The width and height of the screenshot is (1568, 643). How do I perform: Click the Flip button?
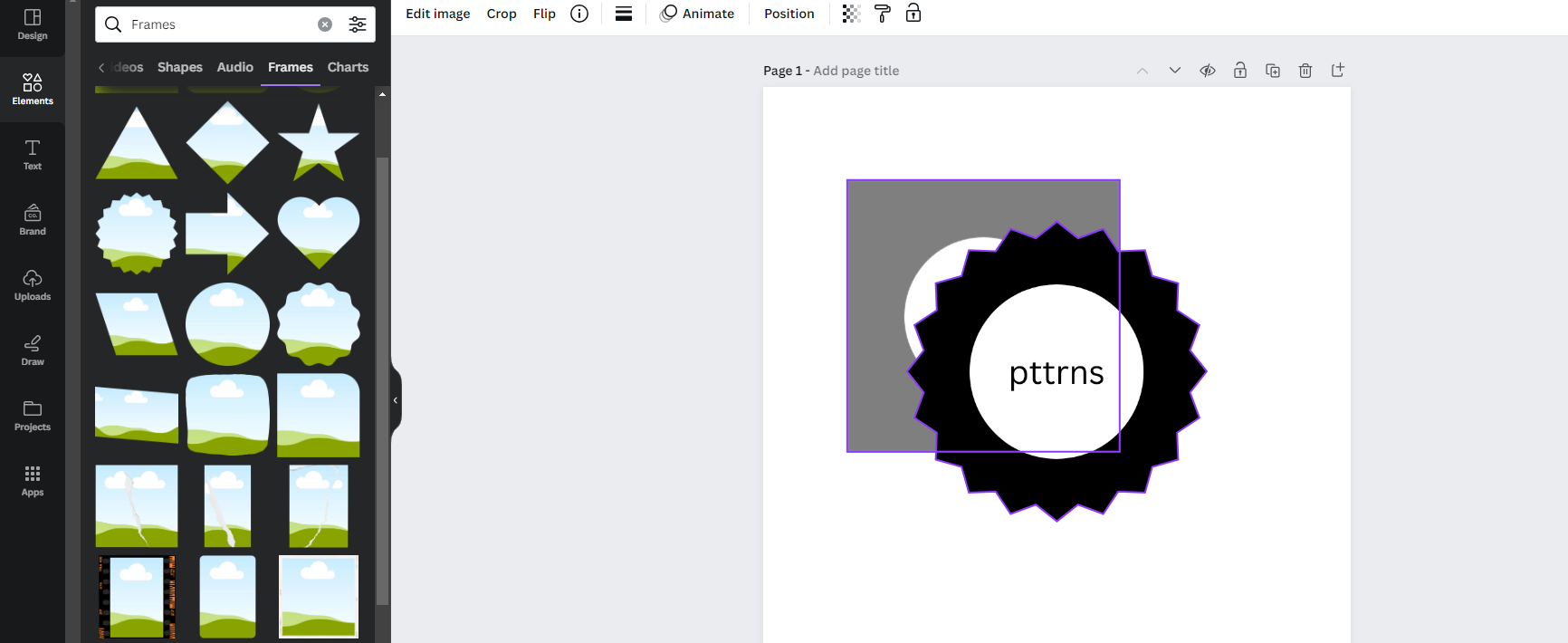coord(544,14)
